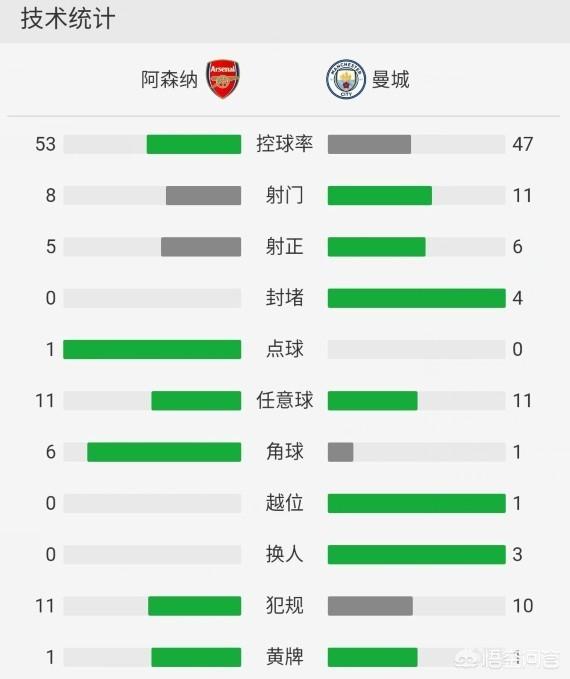
Task: Click the Arsenal club crest icon
Action: coord(223,79)
